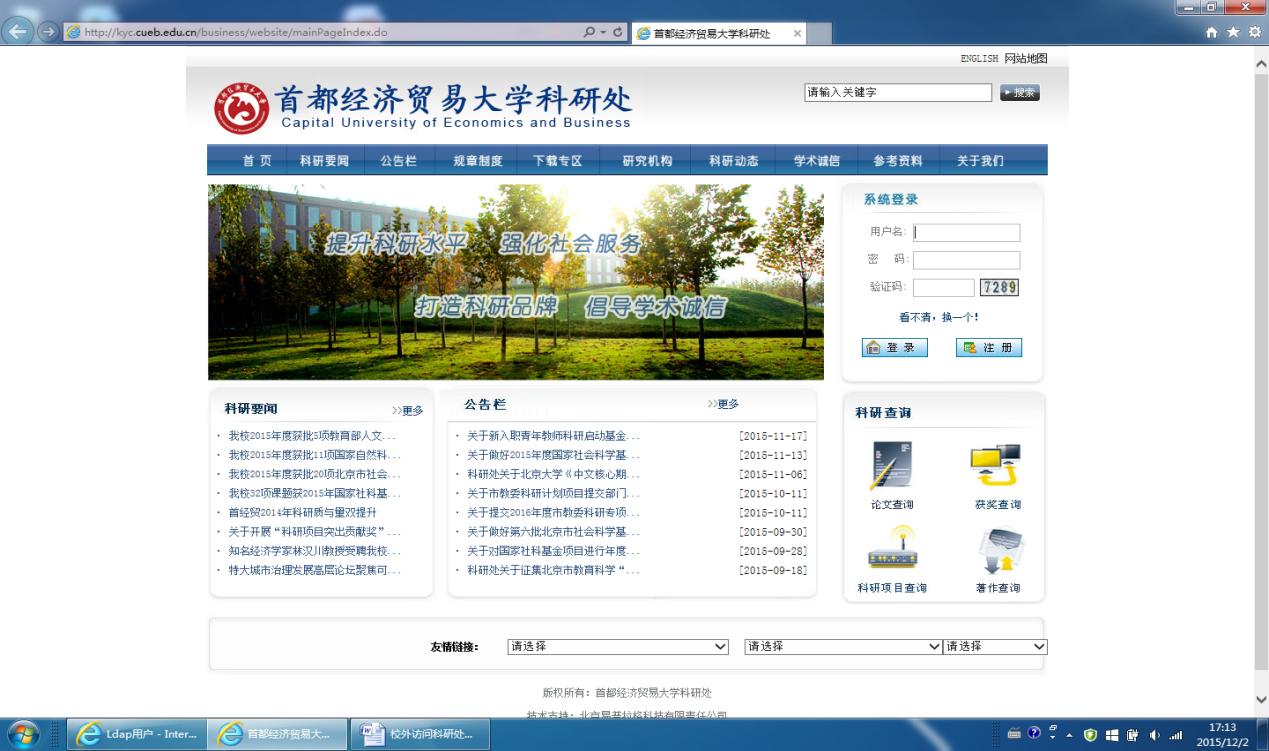Image resolution: width=1269 pixels, height=751 pixels.
Task: Click the power plug tray icon
Action: point(1132,734)
